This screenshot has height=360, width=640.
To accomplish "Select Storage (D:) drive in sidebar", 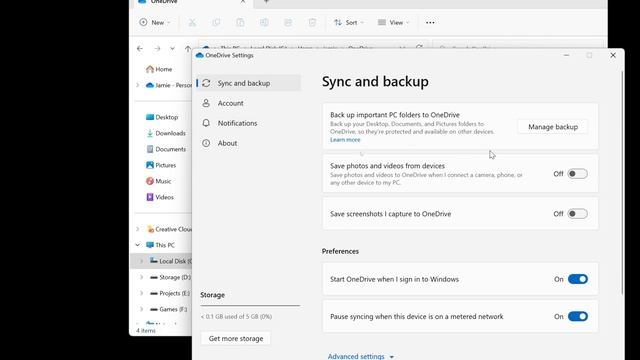I will click(x=171, y=277).
